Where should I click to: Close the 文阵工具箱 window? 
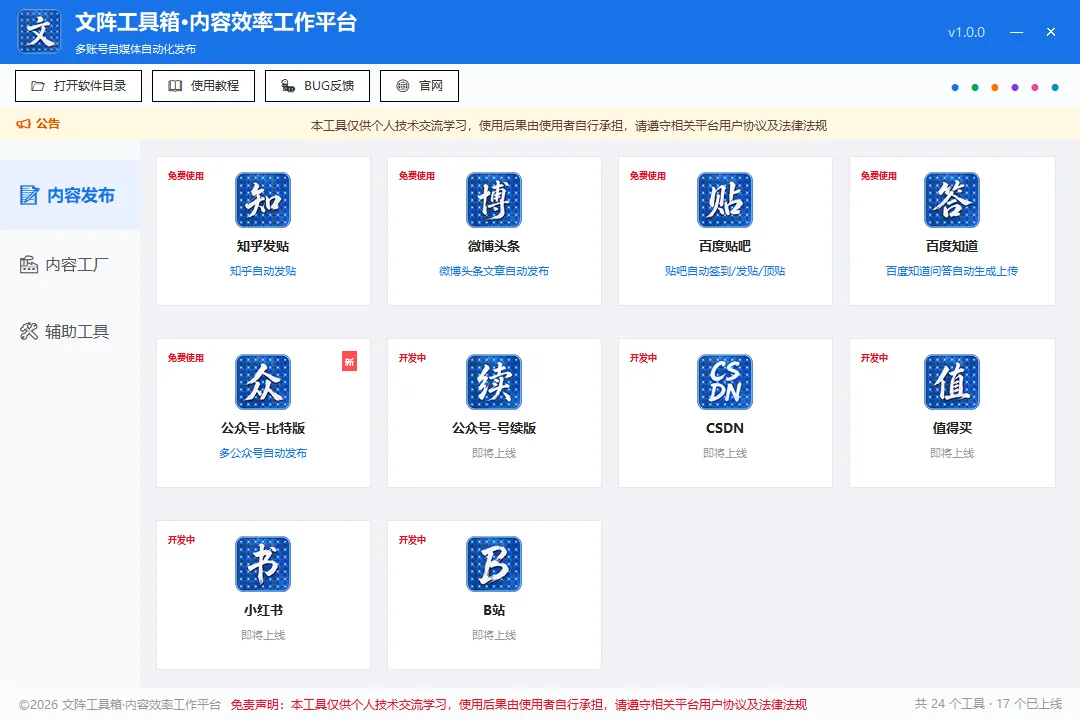click(x=1050, y=32)
